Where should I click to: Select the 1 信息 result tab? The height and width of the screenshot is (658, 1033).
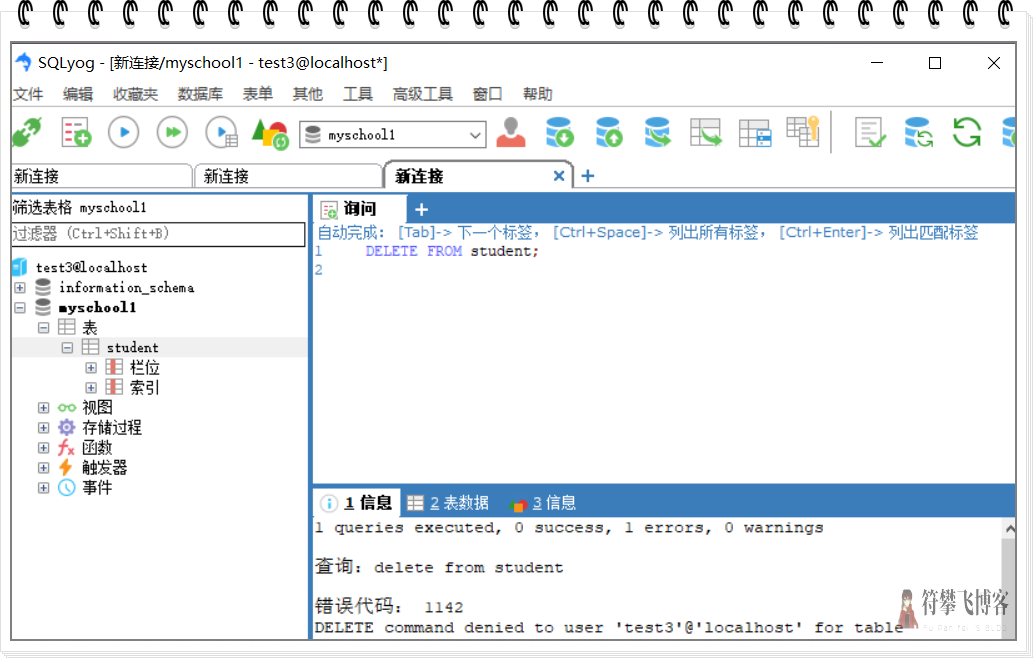(x=356, y=503)
